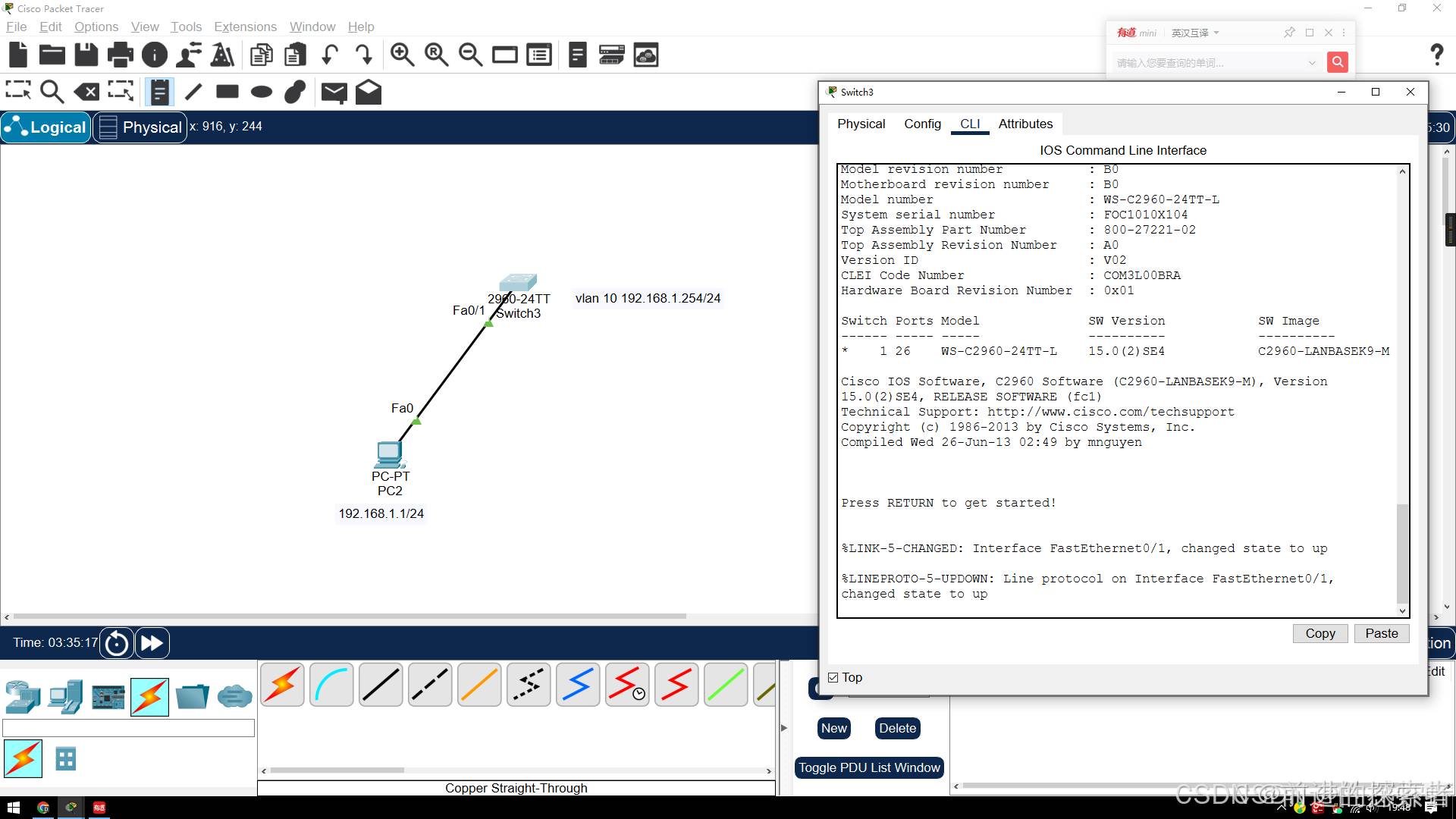Choose the Draw Rectangle tool
1456x819 pixels.
point(227,92)
